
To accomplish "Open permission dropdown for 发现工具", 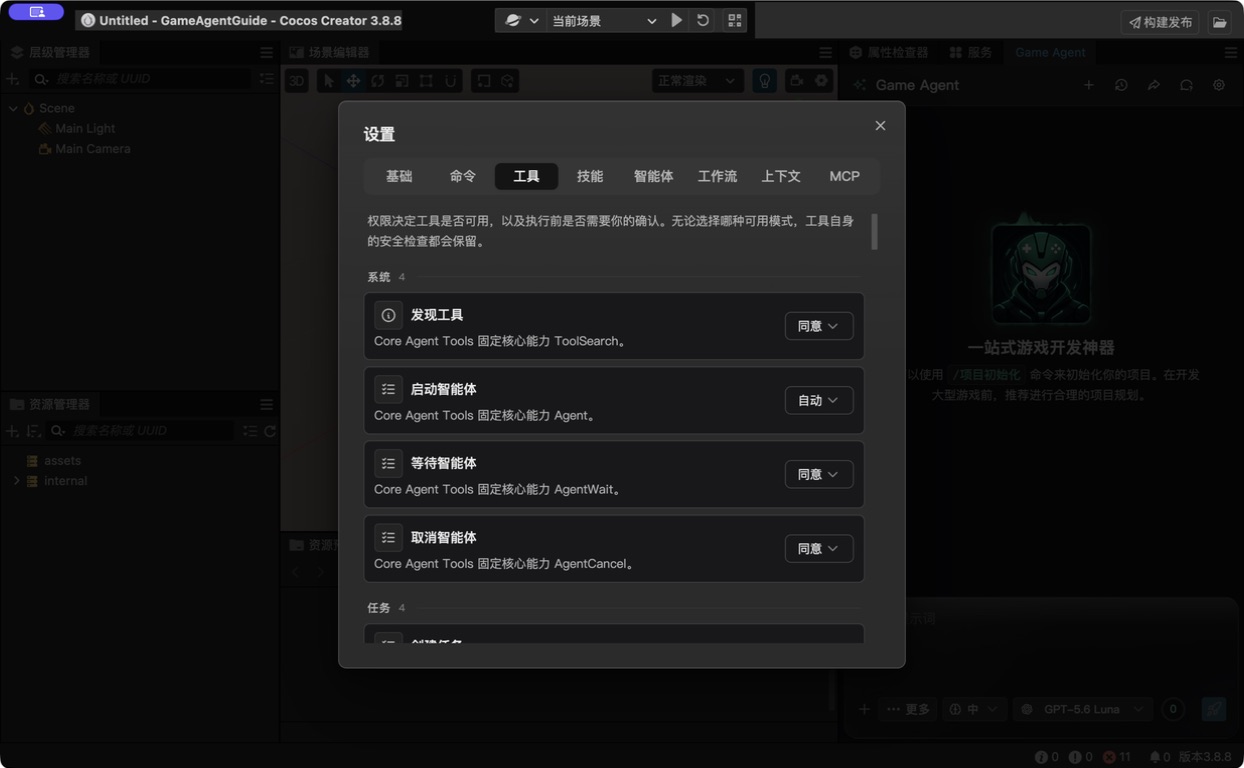I will 819,326.
